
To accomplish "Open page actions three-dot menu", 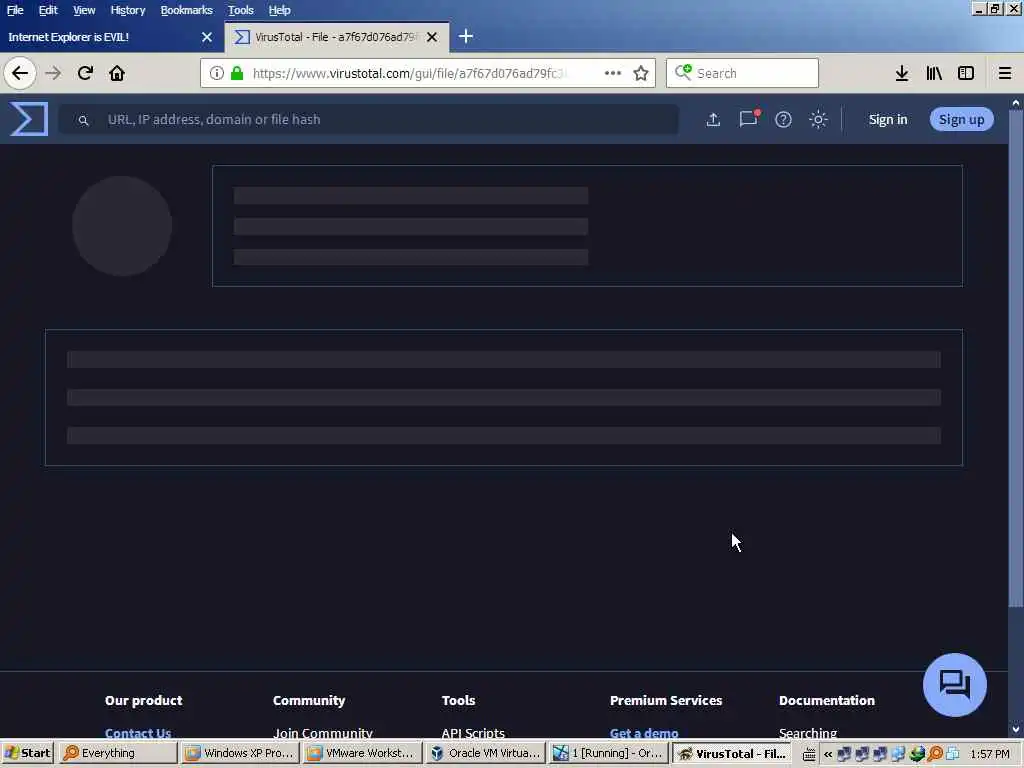I will pyautogui.click(x=613, y=73).
